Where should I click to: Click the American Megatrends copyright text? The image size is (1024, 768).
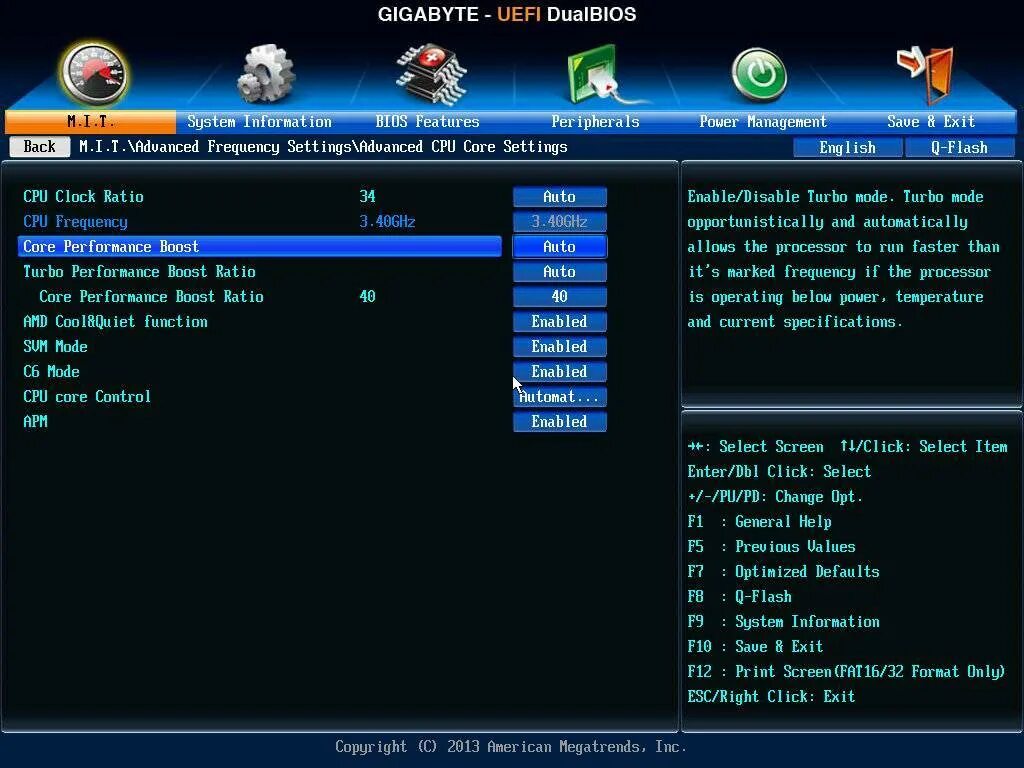pos(511,746)
